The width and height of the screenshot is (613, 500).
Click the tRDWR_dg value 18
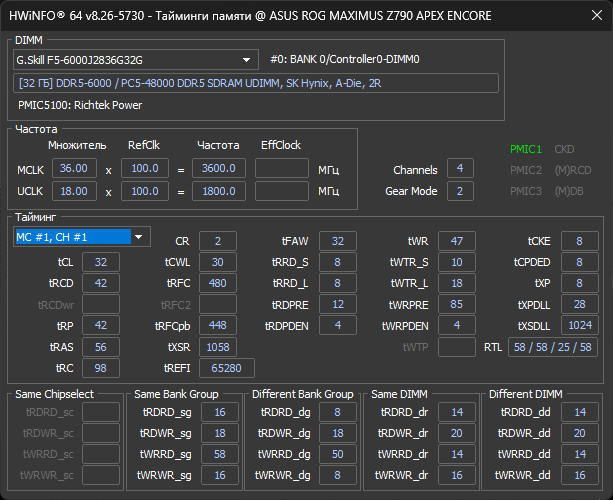tap(338, 433)
